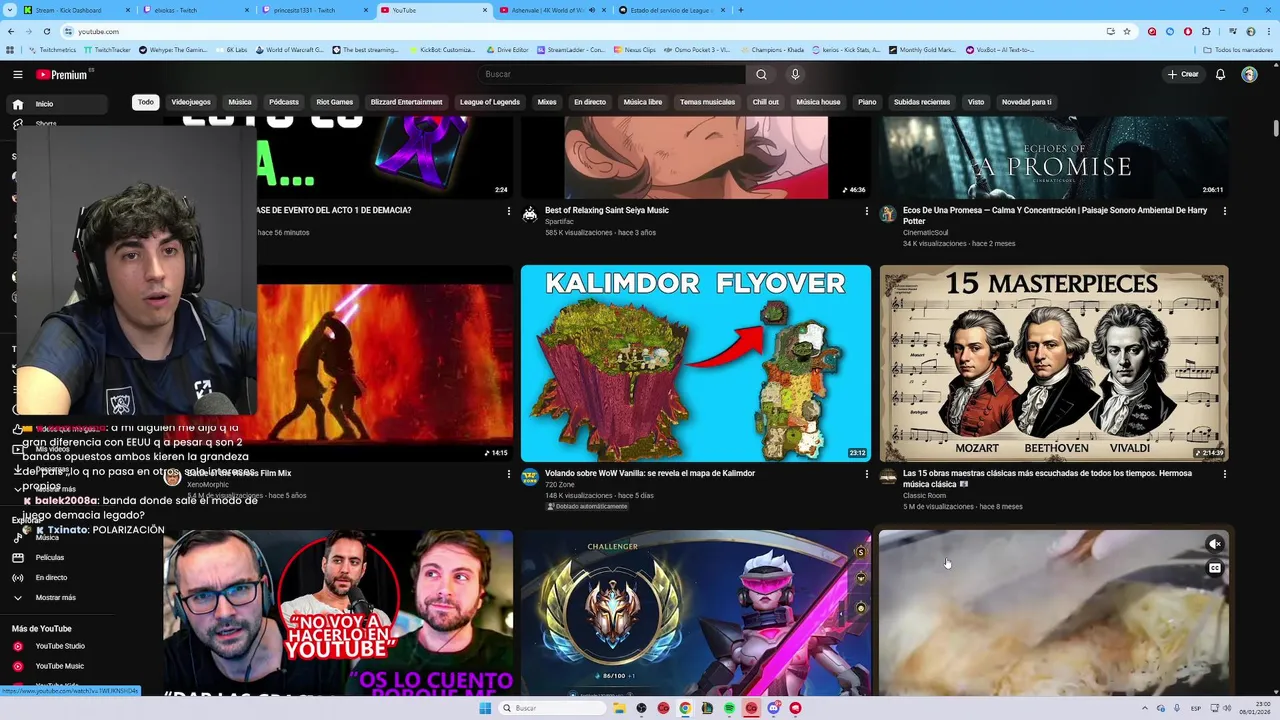Open YouTube Music from the sidebar

click(x=57, y=666)
